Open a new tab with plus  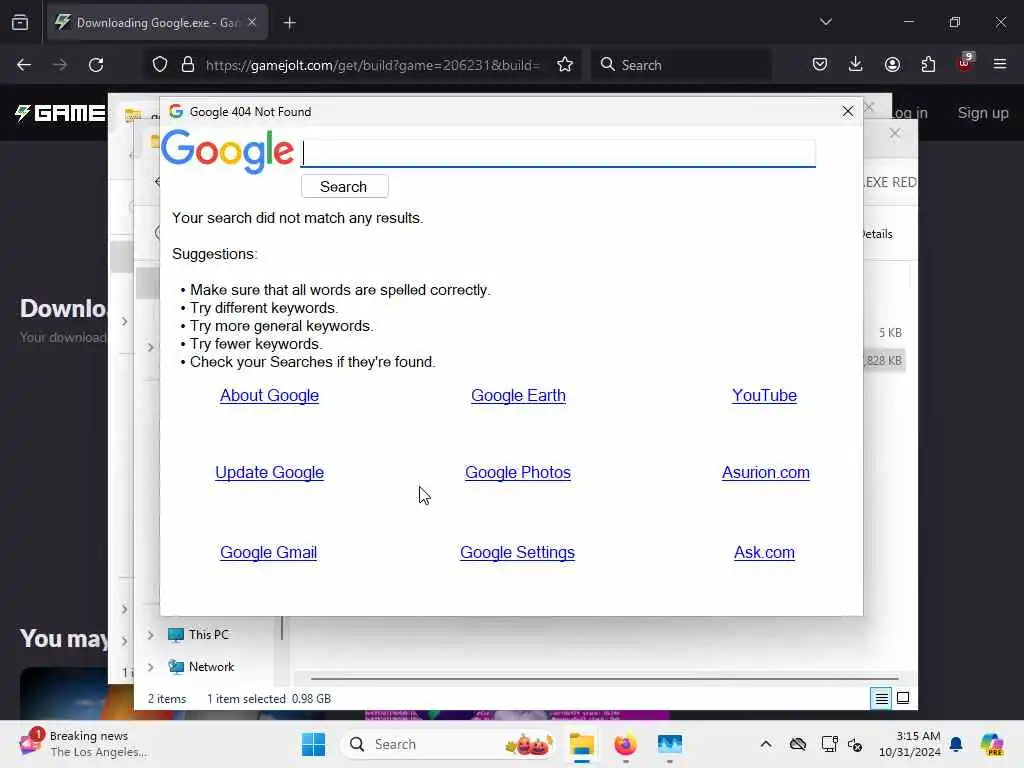click(x=290, y=23)
